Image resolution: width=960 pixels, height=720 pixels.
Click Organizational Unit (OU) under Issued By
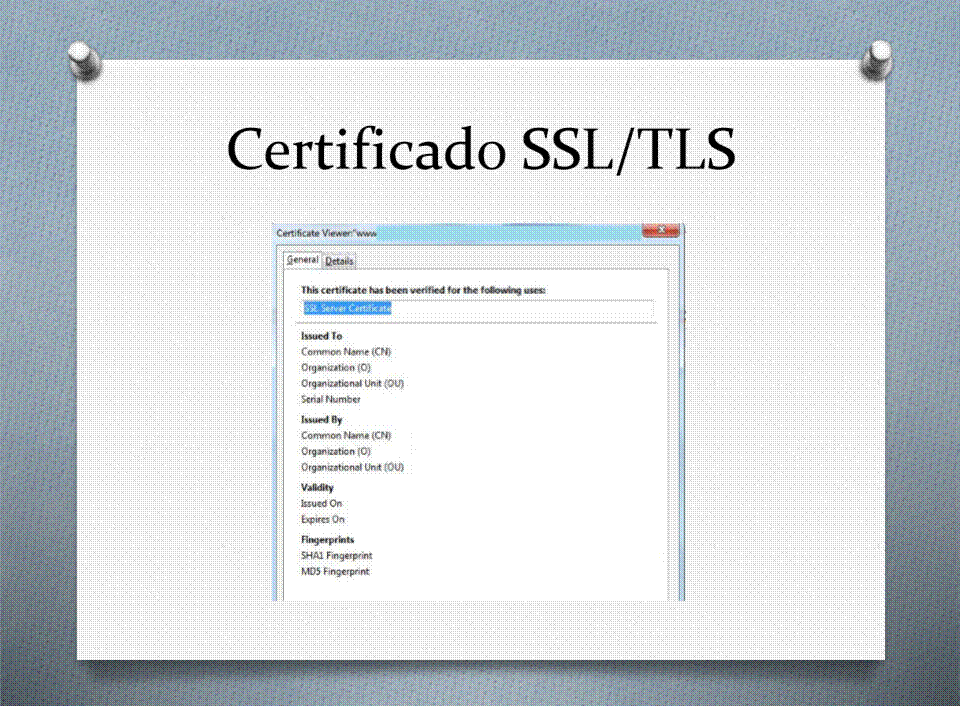(x=352, y=468)
